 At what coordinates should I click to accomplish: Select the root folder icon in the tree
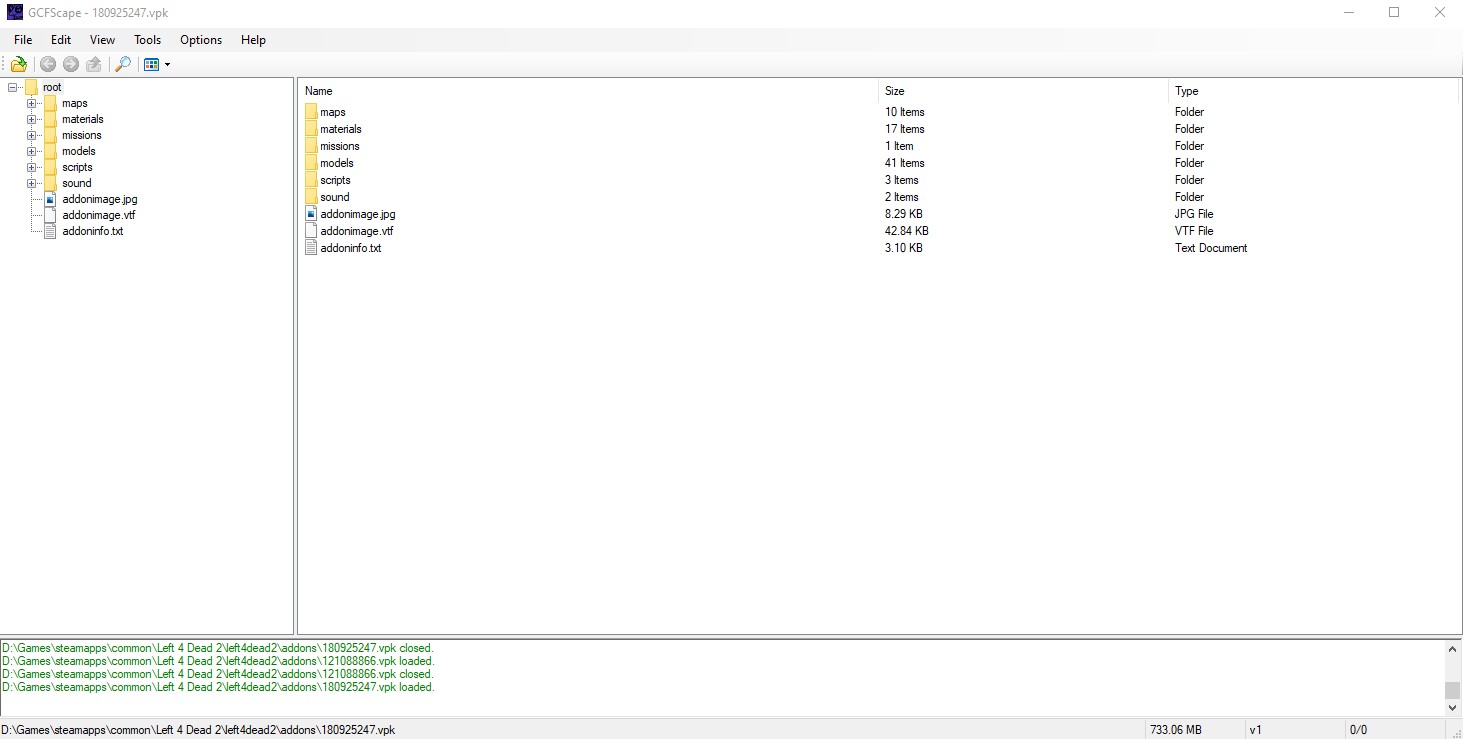point(31,87)
